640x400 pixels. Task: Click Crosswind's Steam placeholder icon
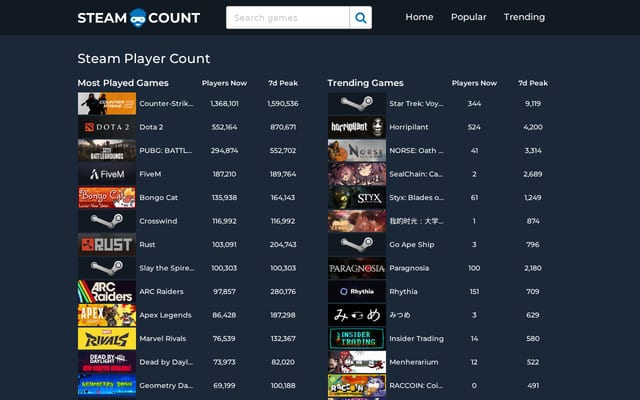107,221
